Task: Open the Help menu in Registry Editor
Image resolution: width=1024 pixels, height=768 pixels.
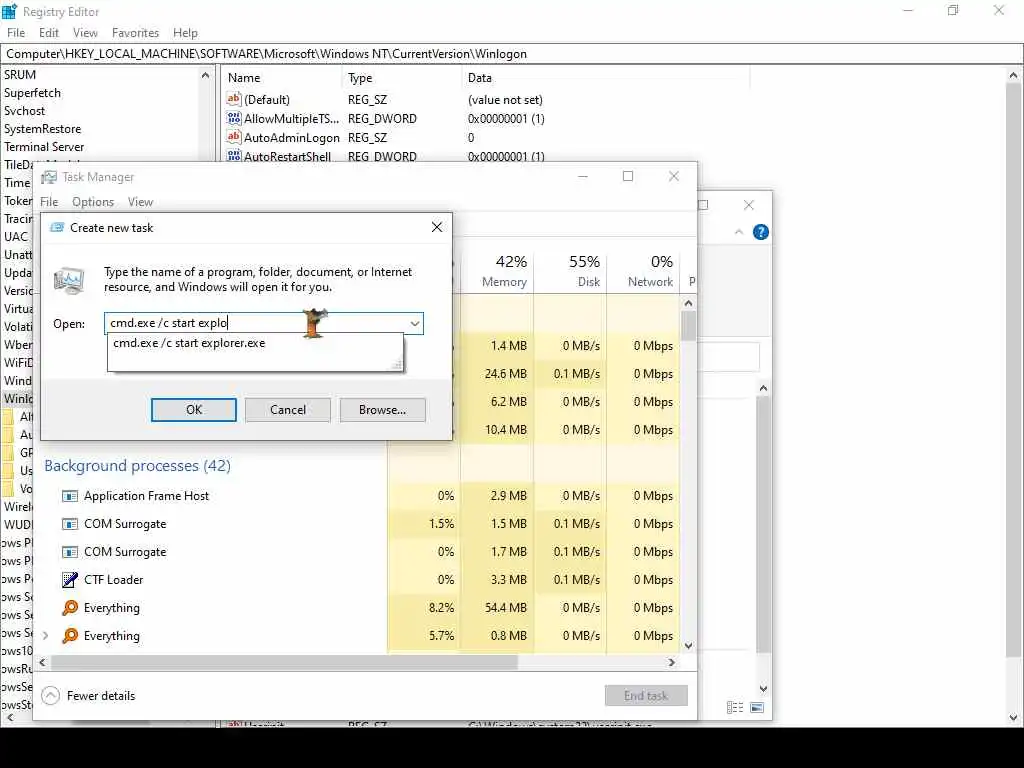Action: [x=185, y=33]
